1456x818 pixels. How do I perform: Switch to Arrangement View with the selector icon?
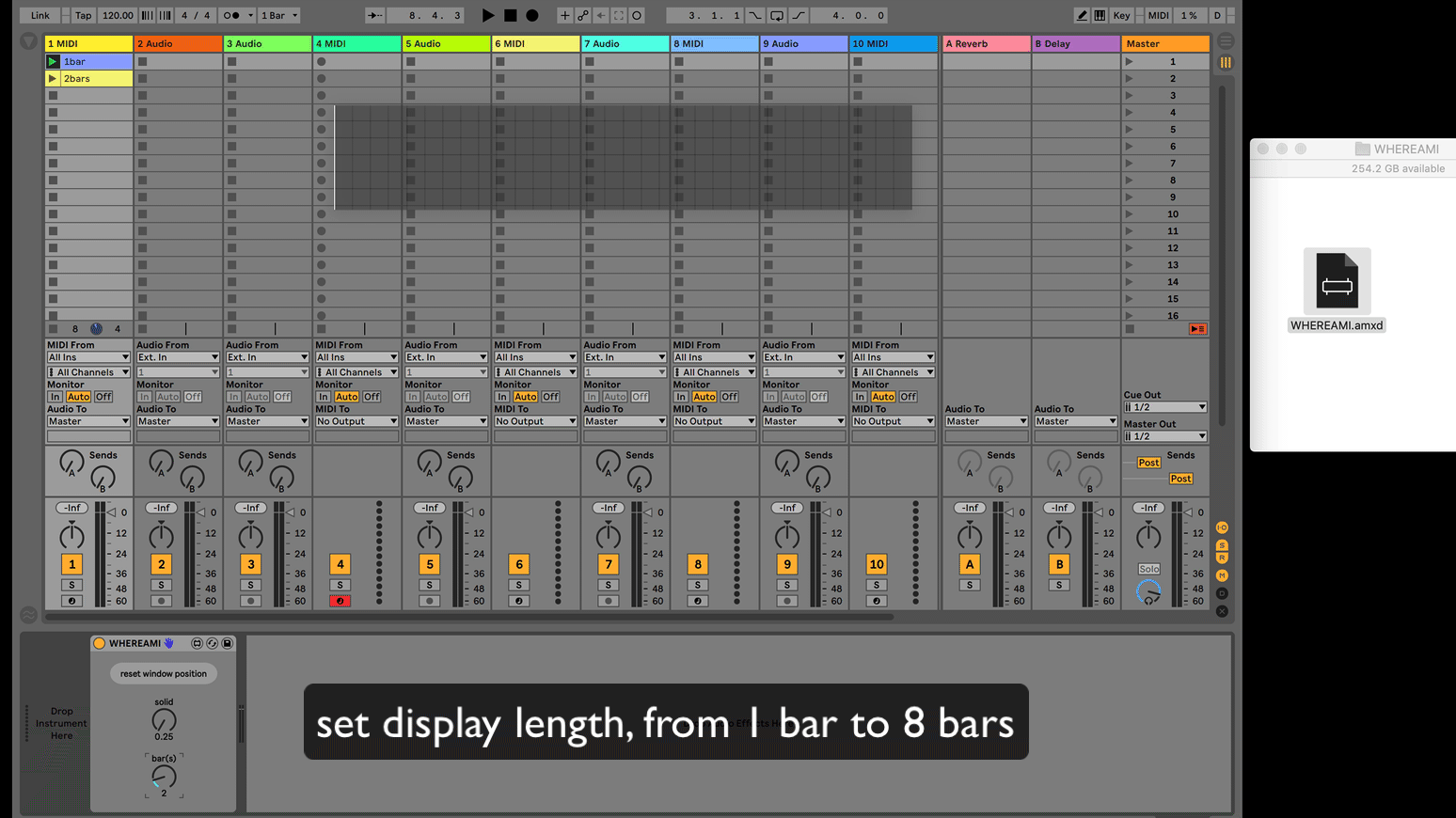click(1226, 41)
